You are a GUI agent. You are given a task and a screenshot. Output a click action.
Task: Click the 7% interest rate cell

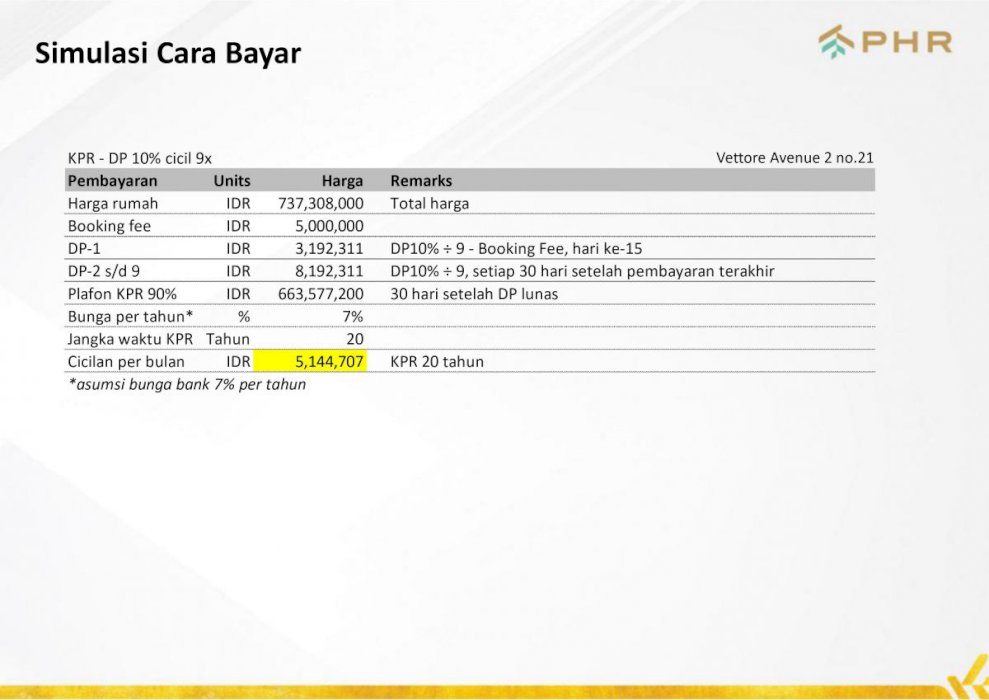[352, 316]
